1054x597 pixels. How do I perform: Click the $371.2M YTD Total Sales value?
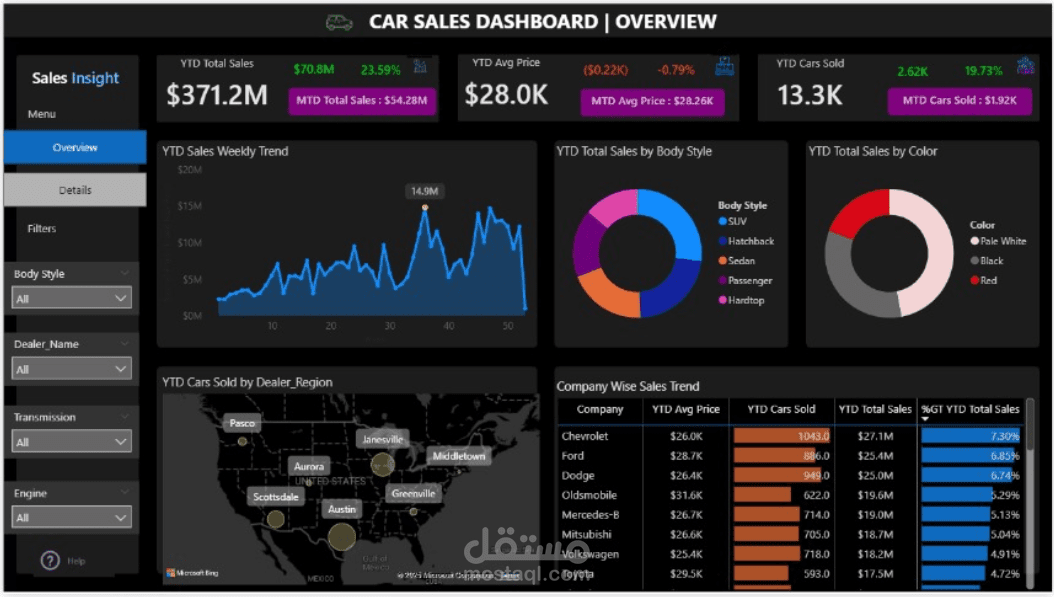click(x=217, y=95)
